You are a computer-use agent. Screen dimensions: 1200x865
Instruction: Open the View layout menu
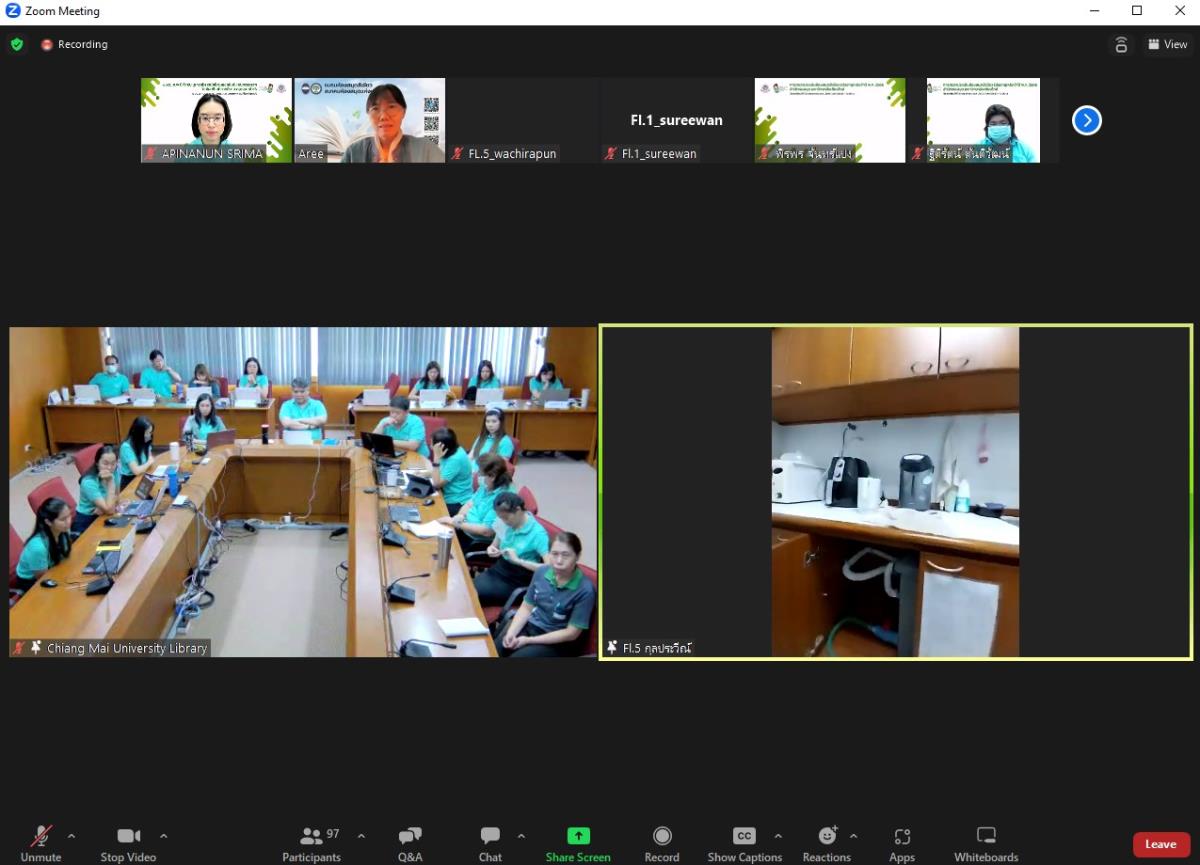click(x=1167, y=44)
